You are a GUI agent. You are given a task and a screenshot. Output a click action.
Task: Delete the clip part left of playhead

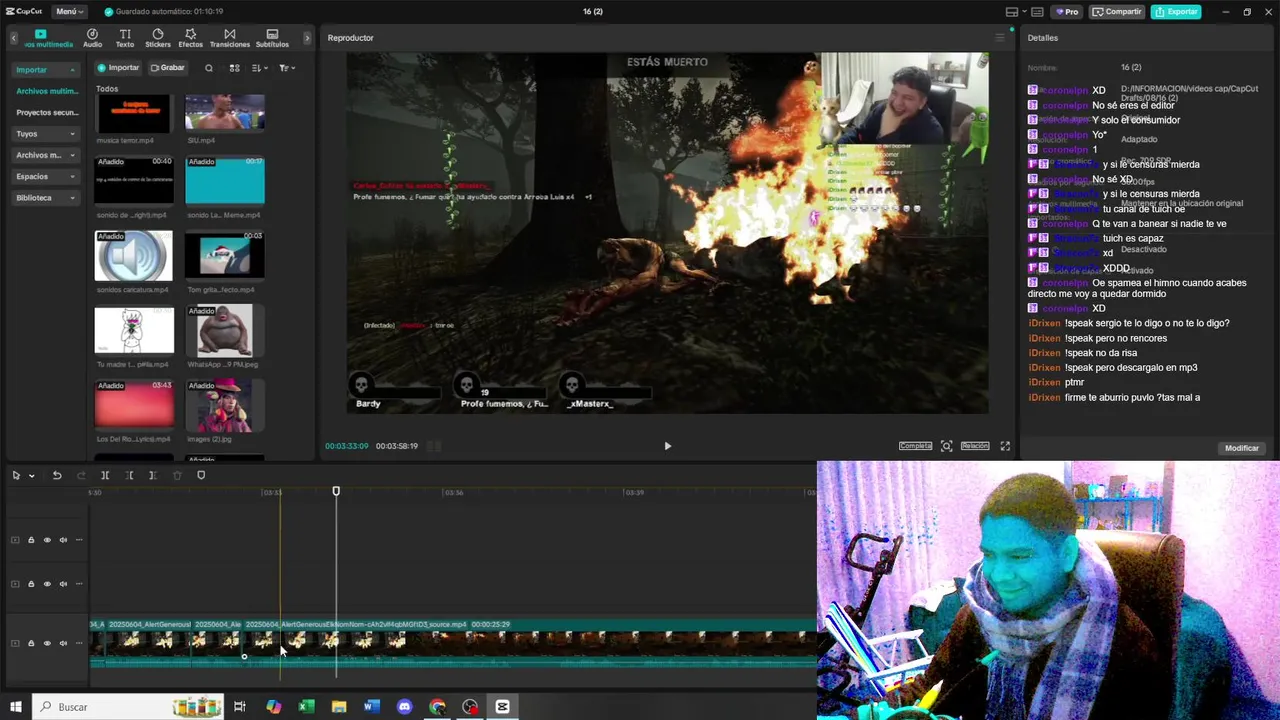click(x=129, y=476)
